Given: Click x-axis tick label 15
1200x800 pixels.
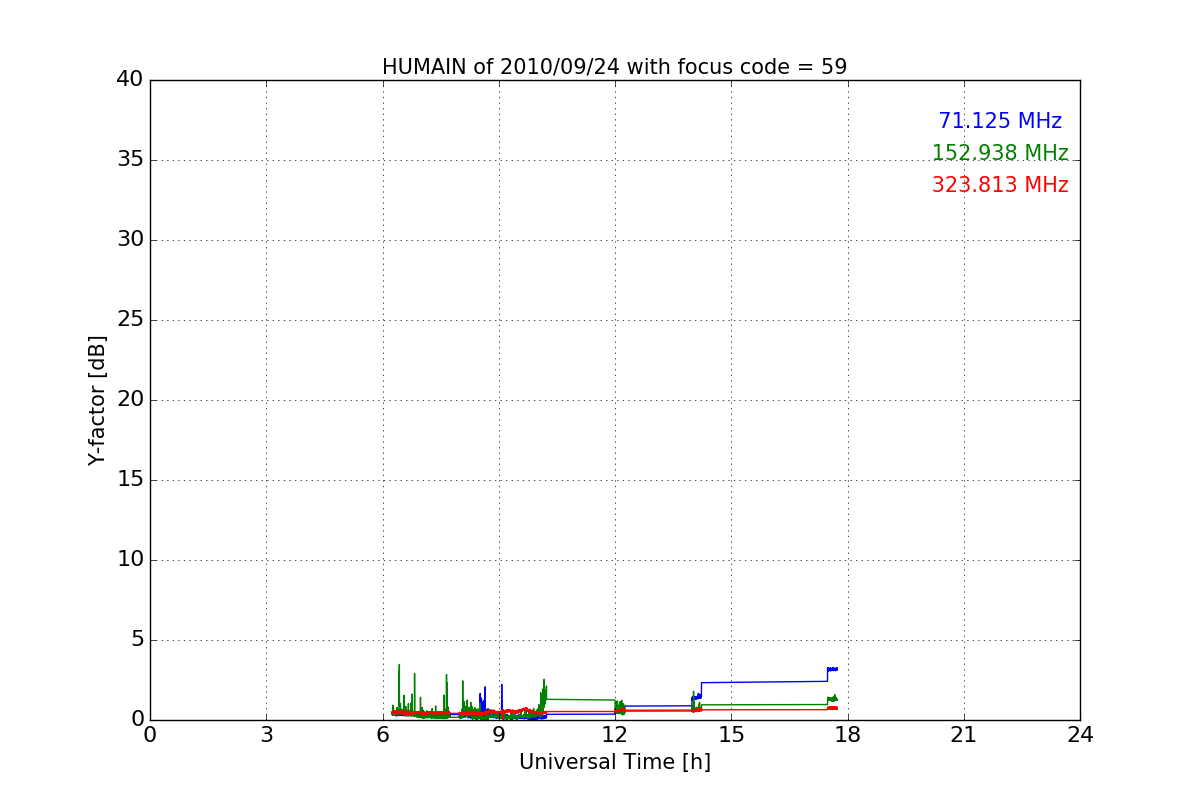Looking at the screenshot, I should [x=731, y=735].
